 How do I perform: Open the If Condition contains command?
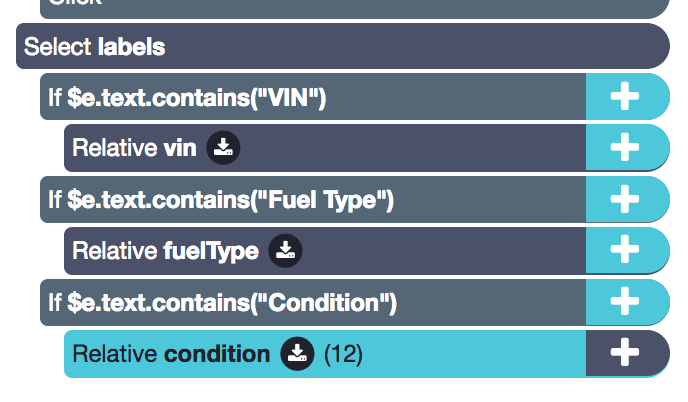pyautogui.click(x=313, y=302)
